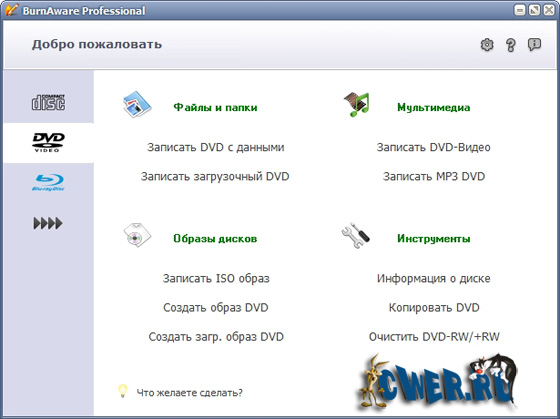Select the Compact Disc sidebar tab
Image resolution: width=560 pixels, height=419 pixels.
tap(49, 103)
